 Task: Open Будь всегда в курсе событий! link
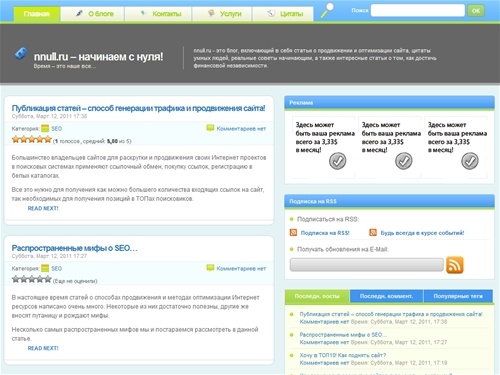pyautogui.click(x=422, y=233)
